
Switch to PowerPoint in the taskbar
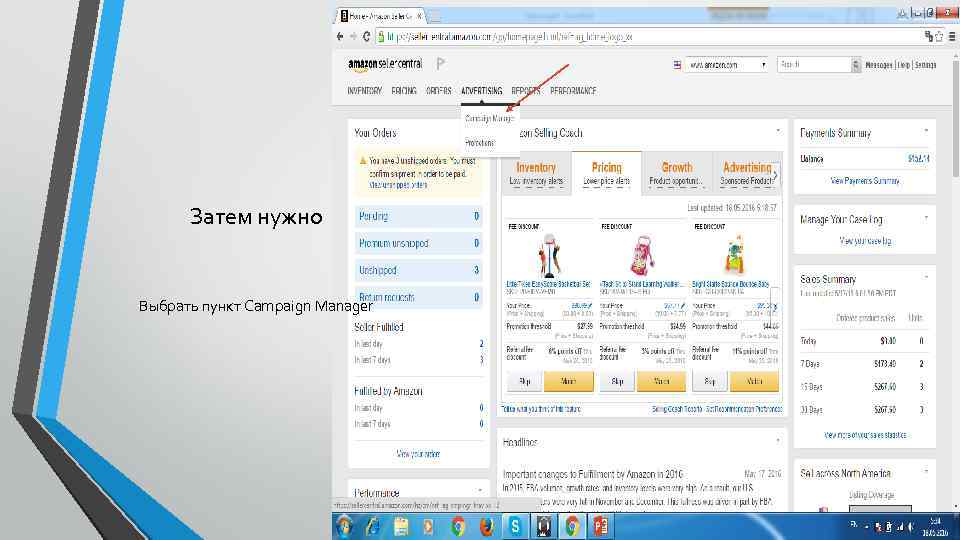pos(600,527)
